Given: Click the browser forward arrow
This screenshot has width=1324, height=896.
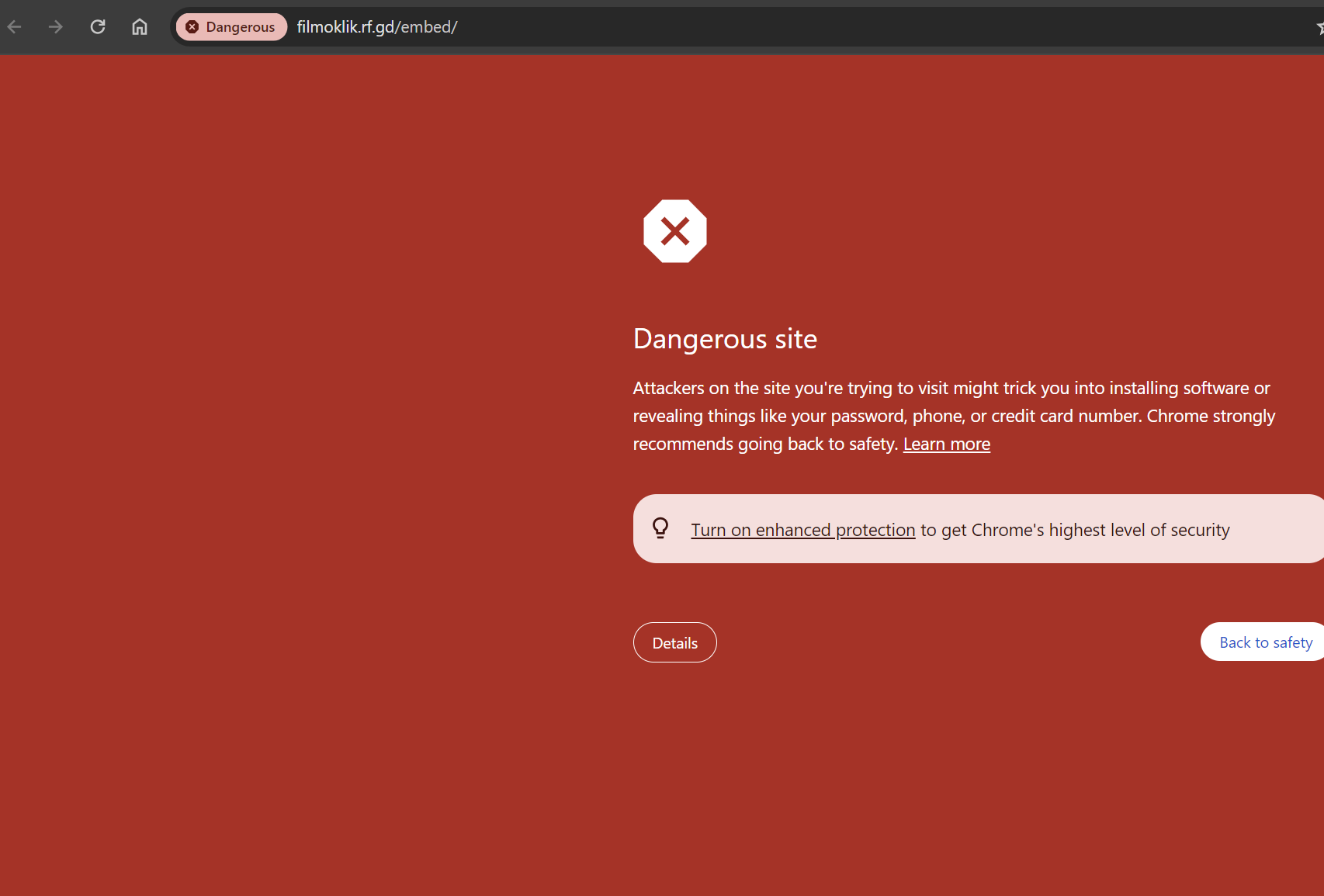Looking at the screenshot, I should [56, 27].
